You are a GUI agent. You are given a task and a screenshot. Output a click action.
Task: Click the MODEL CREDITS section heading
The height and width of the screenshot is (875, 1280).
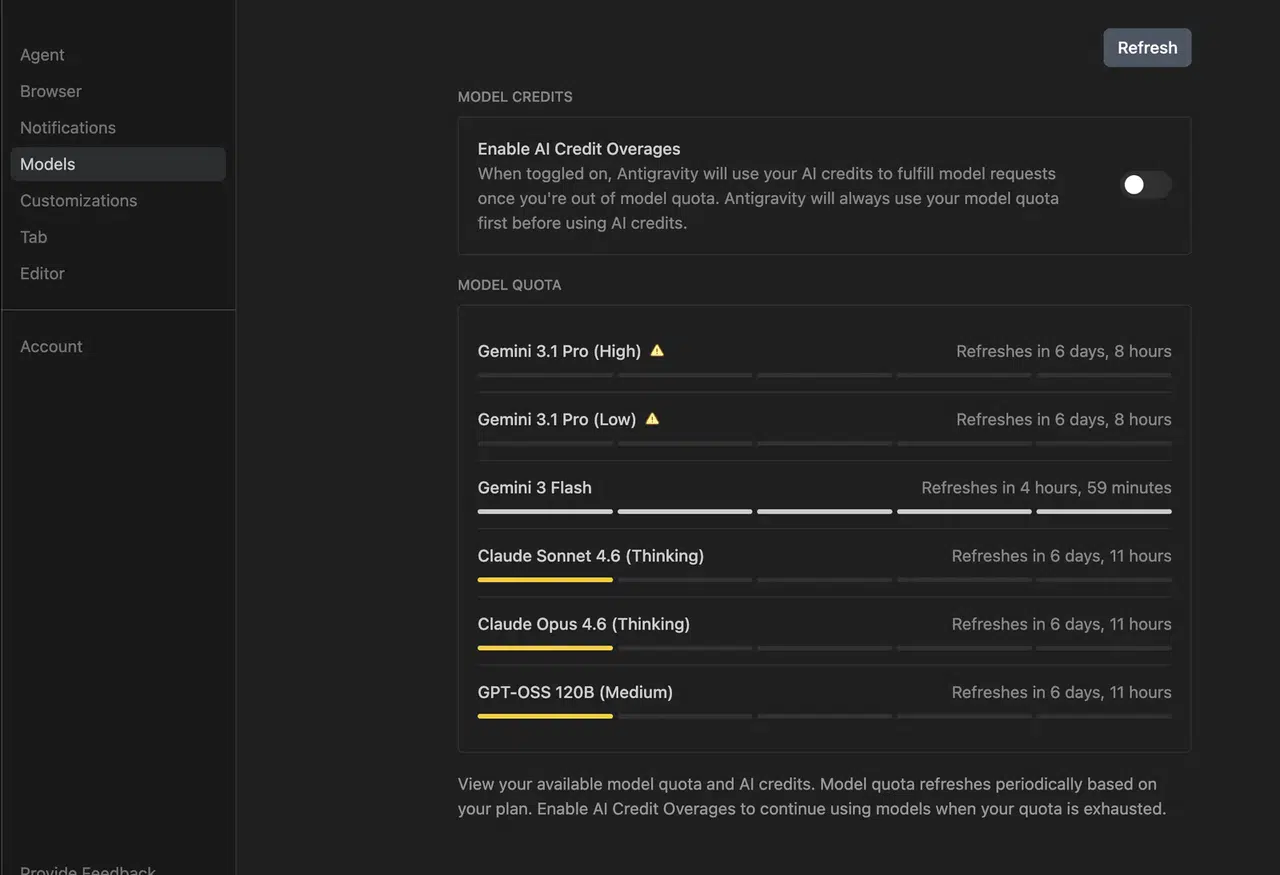(x=515, y=97)
